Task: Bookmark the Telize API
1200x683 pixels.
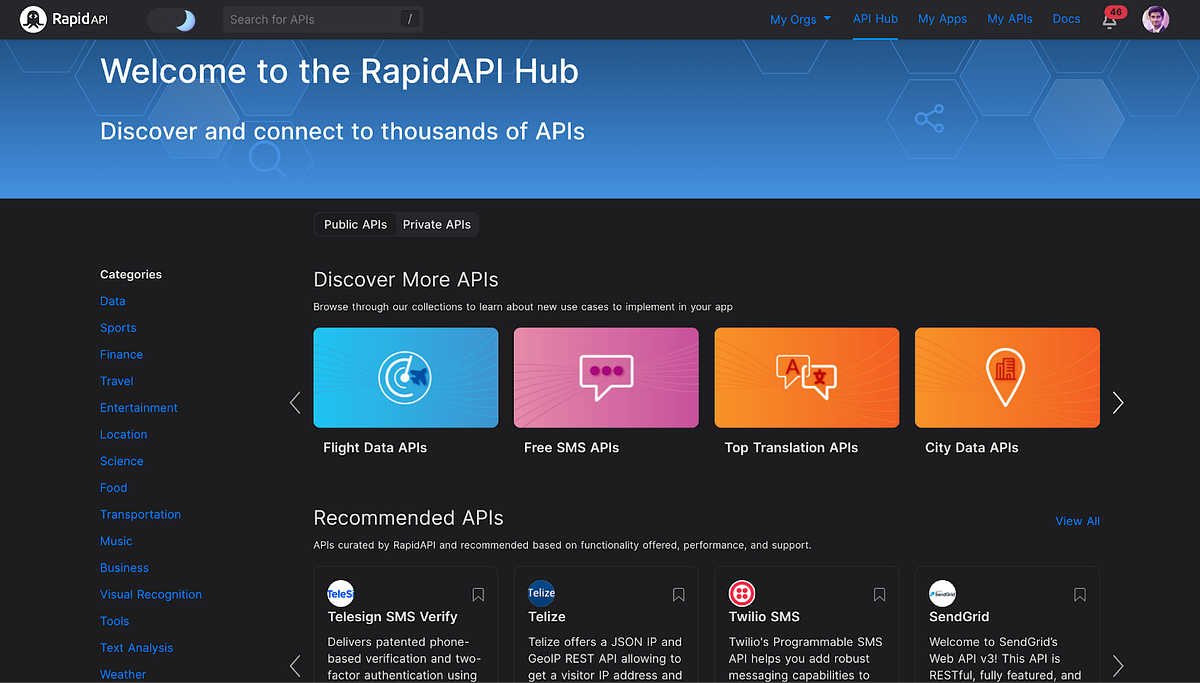Action: (678, 594)
